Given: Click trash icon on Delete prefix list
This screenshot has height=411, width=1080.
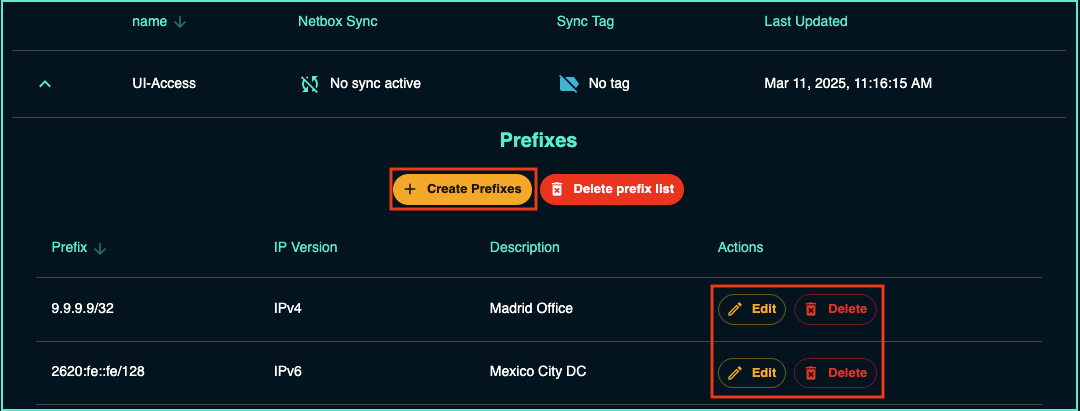Looking at the screenshot, I should pos(557,188).
